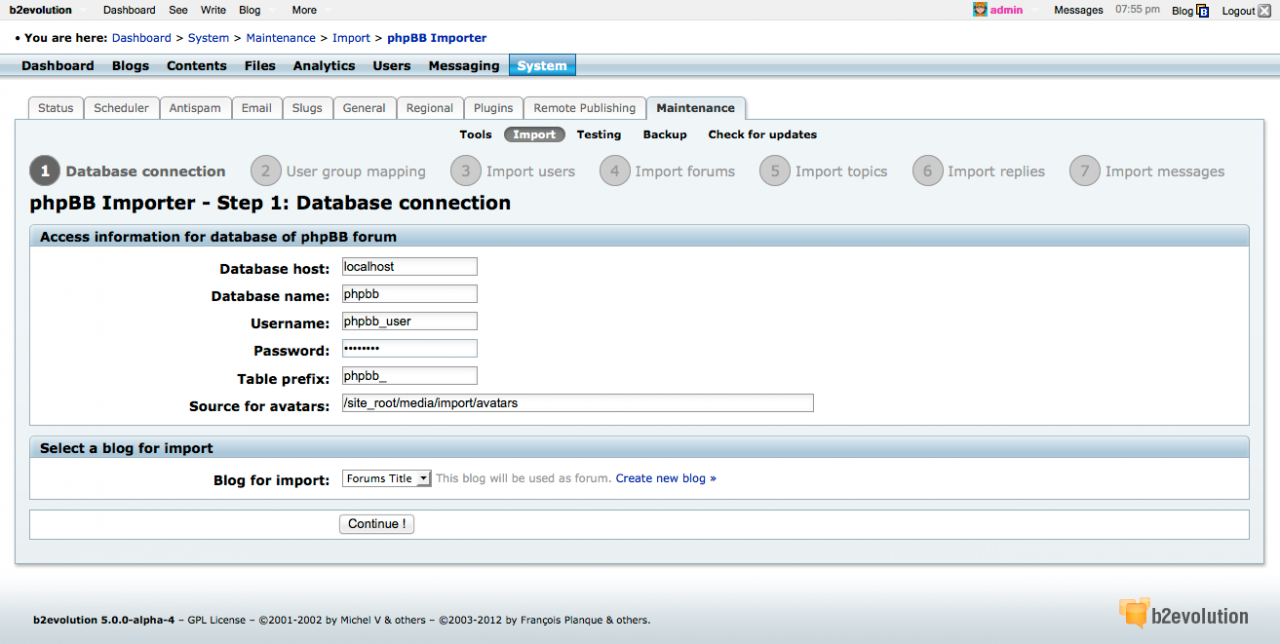This screenshot has width=1280, height=644.
Task: Click the Blog icon in top bar
Action: [x=1203, y=11]
